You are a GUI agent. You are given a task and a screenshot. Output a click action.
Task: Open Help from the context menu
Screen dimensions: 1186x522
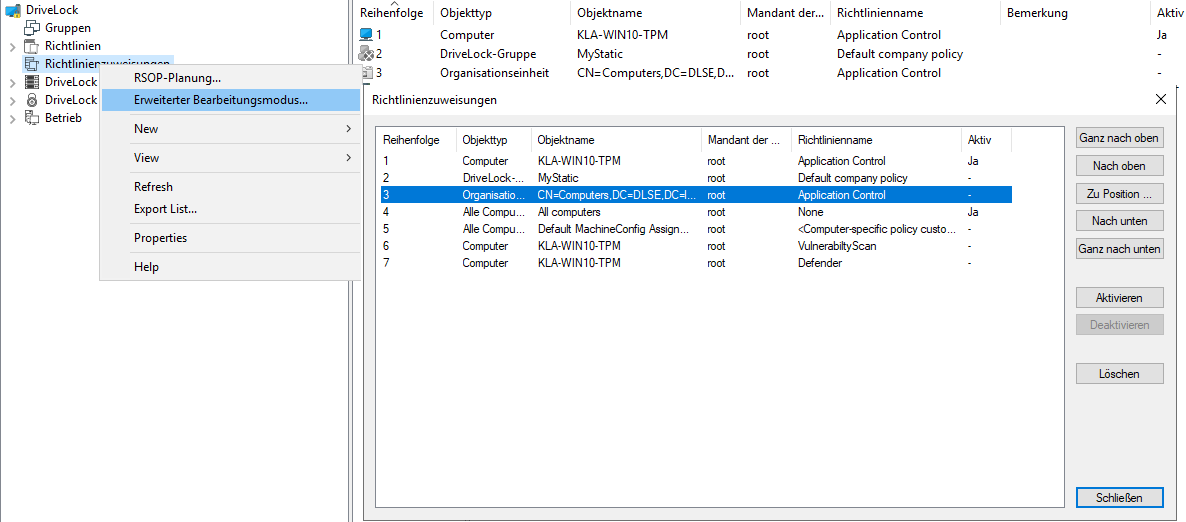tap(231, 267)
